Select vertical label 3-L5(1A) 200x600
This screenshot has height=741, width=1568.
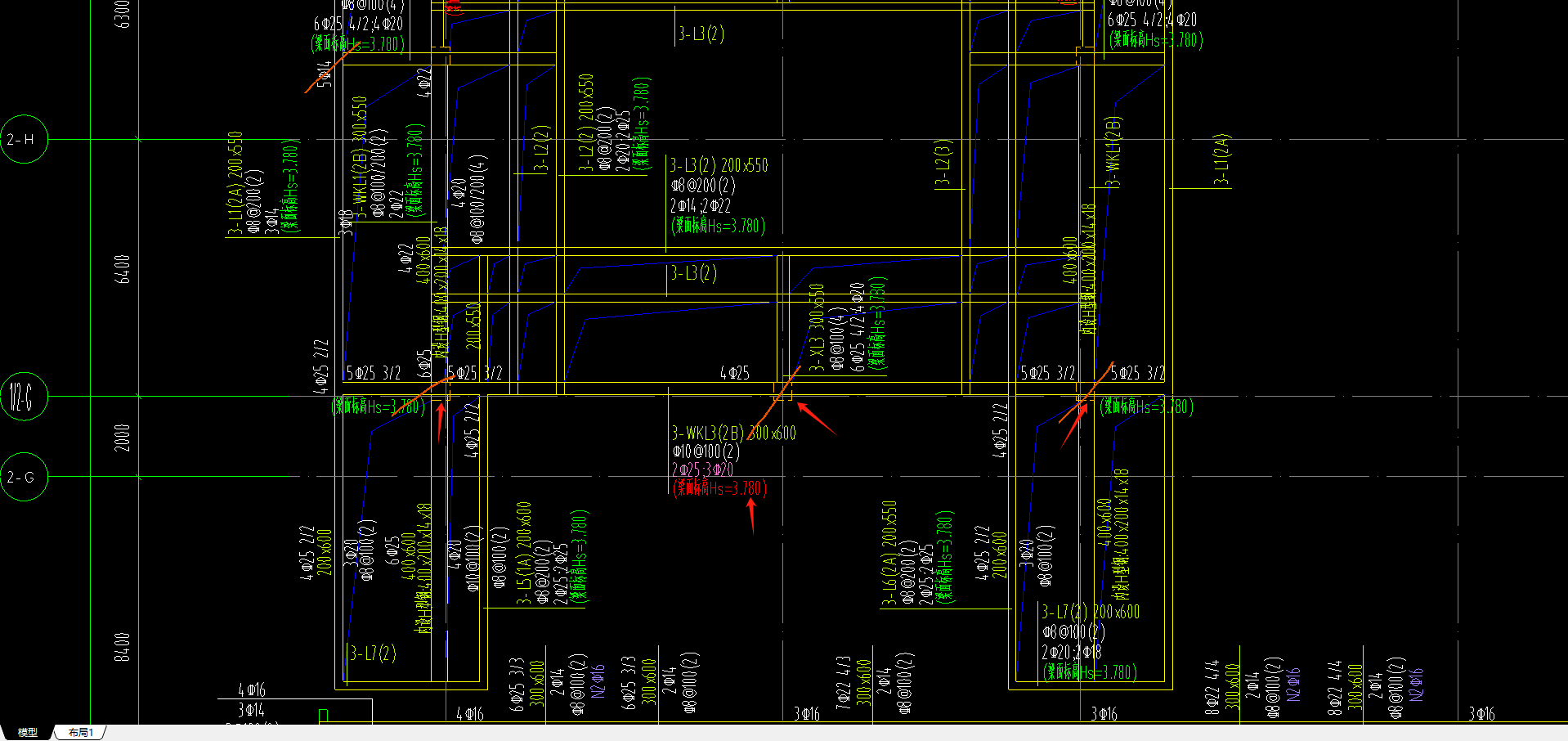coord(524,553)
